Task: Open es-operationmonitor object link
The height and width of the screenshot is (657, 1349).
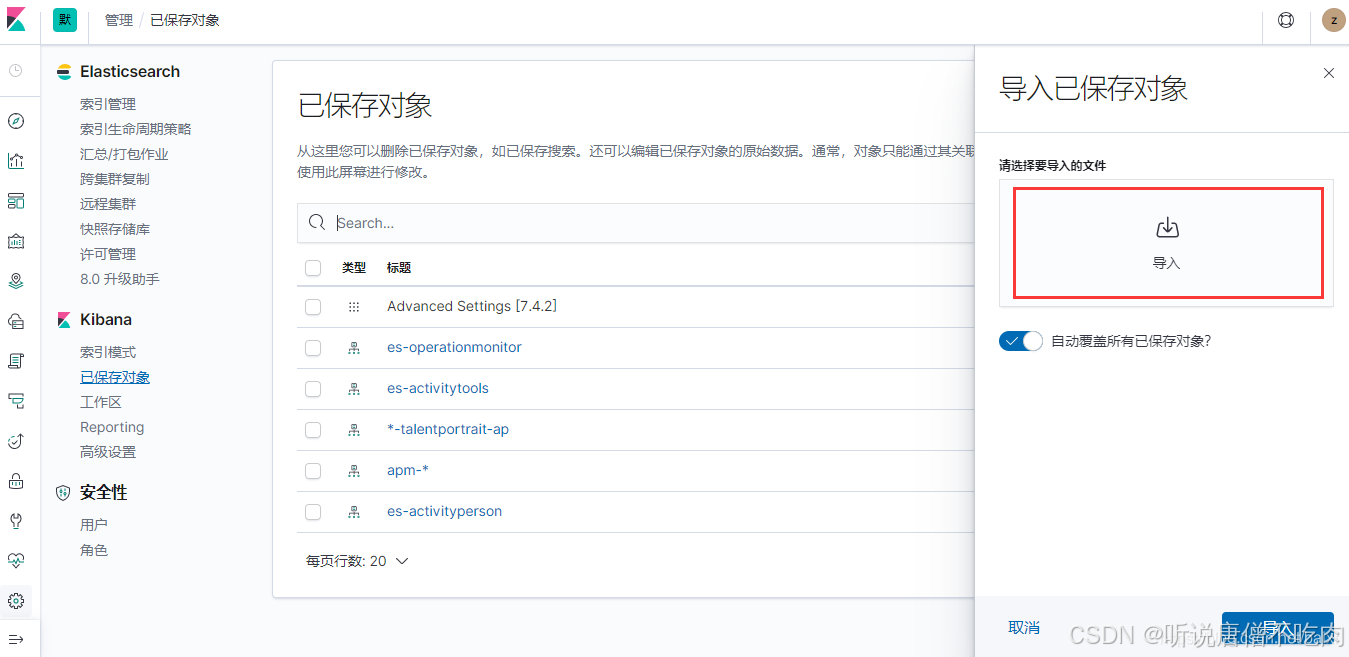Action: 454,347
